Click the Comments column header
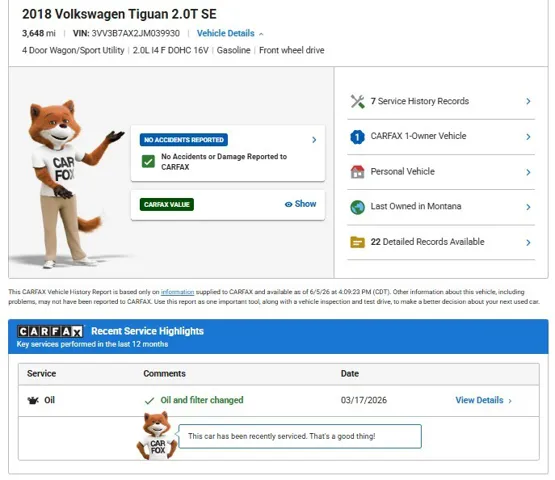555x480 pixels. (x=164, y=373)
